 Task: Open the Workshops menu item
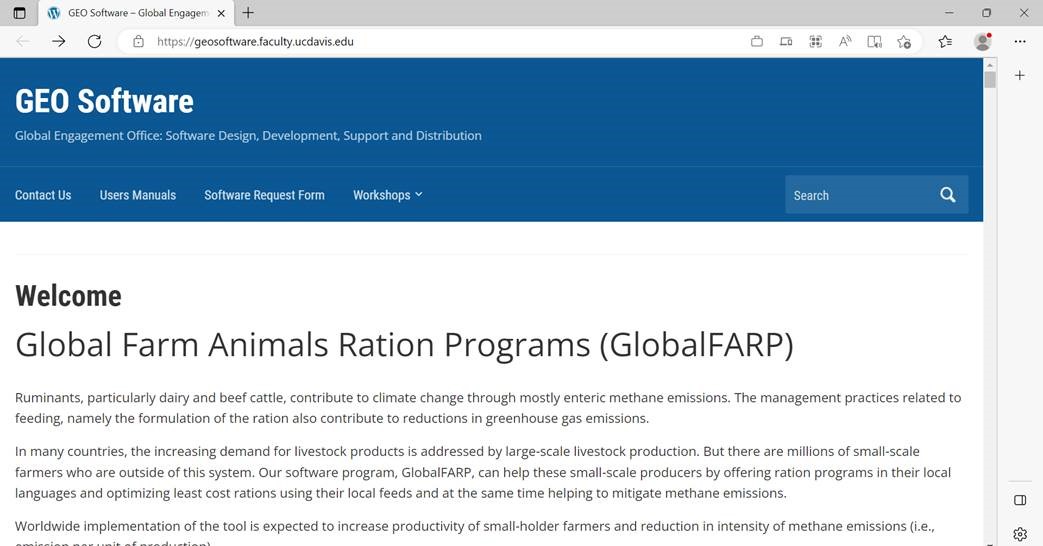tap(382, 195)
